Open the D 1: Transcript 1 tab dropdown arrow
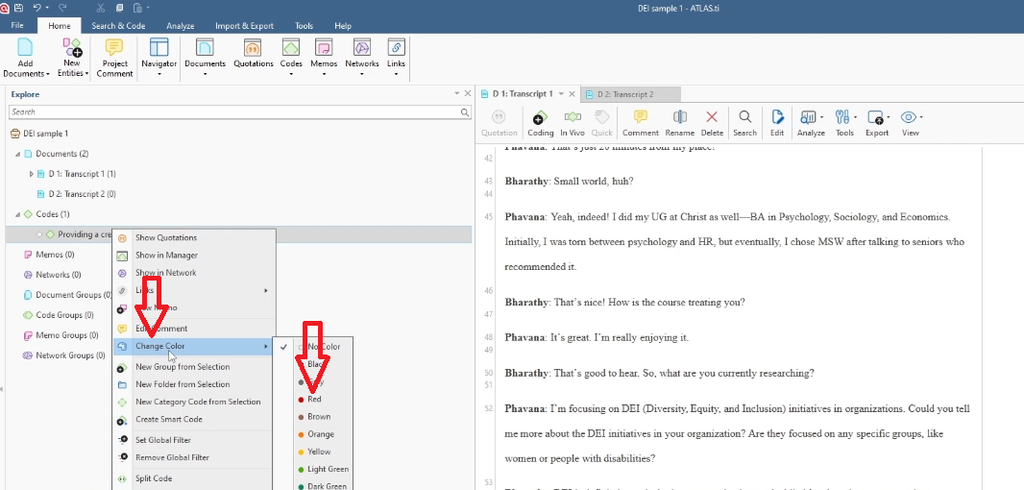The height and width of the screenshot is (490, 1024). [x=561, y=94]
